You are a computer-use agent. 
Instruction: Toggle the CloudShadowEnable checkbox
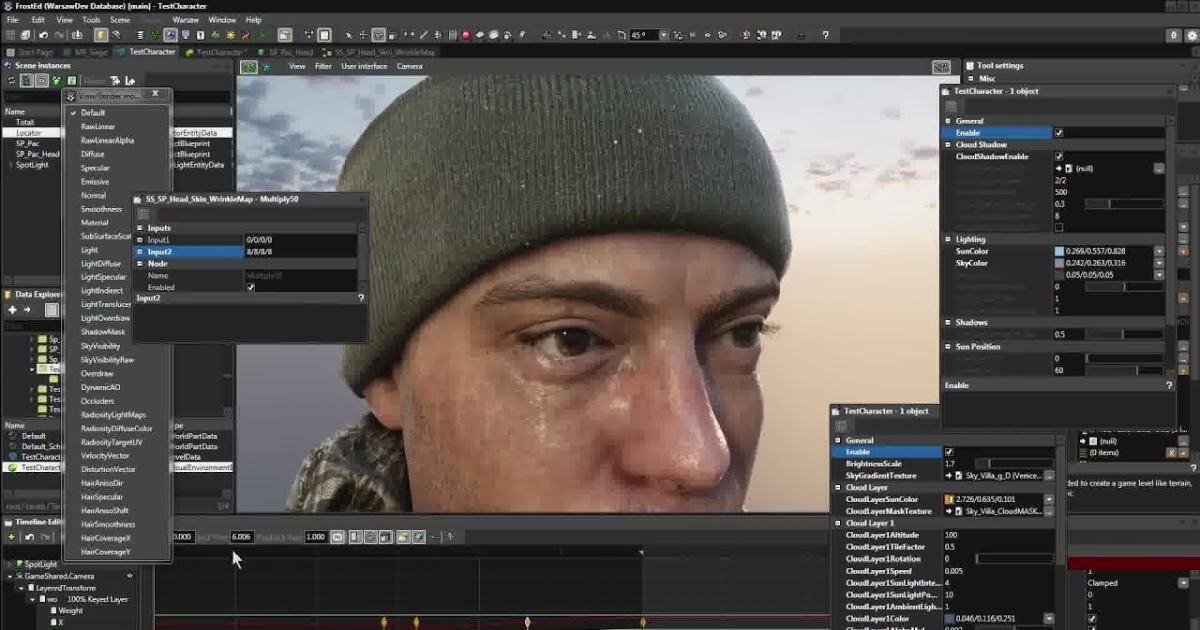(x=1059, y=157)
